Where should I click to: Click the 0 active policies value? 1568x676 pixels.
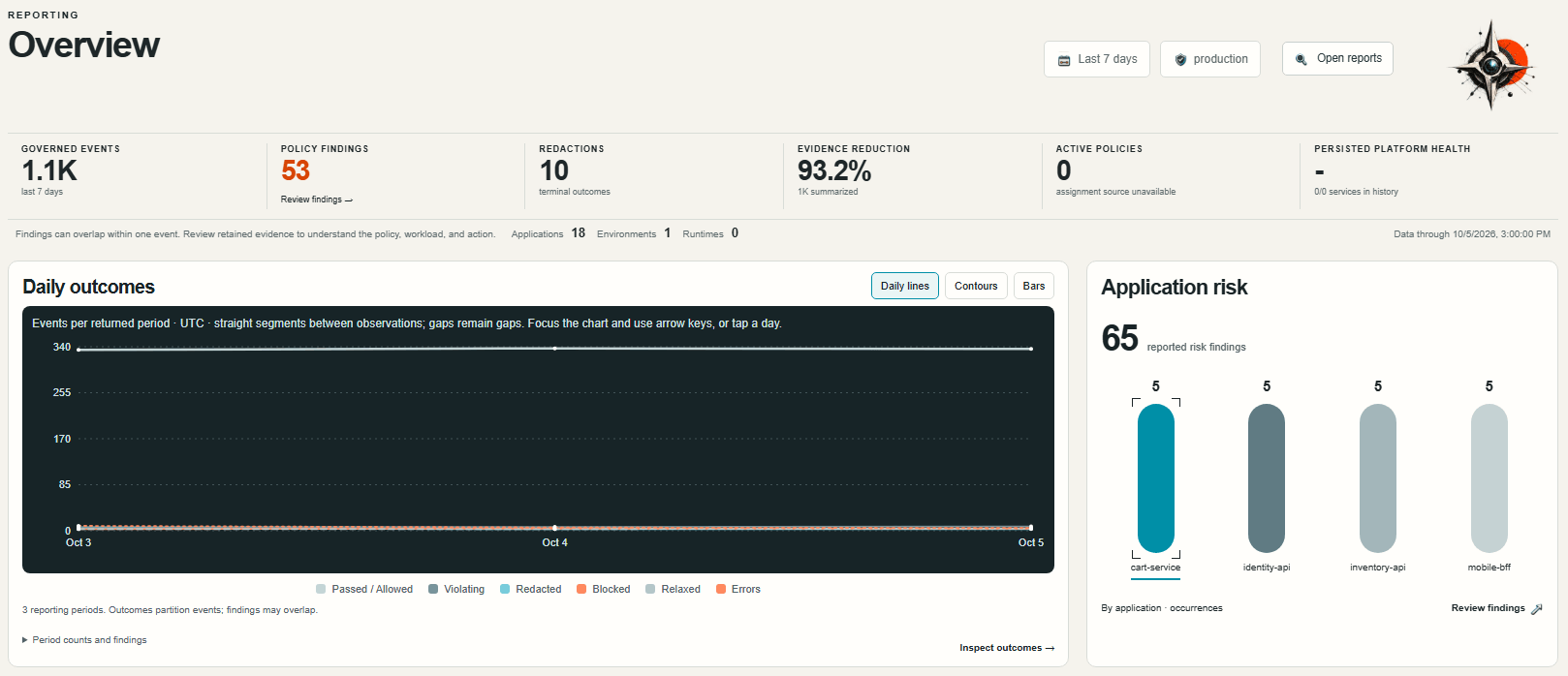pyautogui.click(x=1064, y=171)
